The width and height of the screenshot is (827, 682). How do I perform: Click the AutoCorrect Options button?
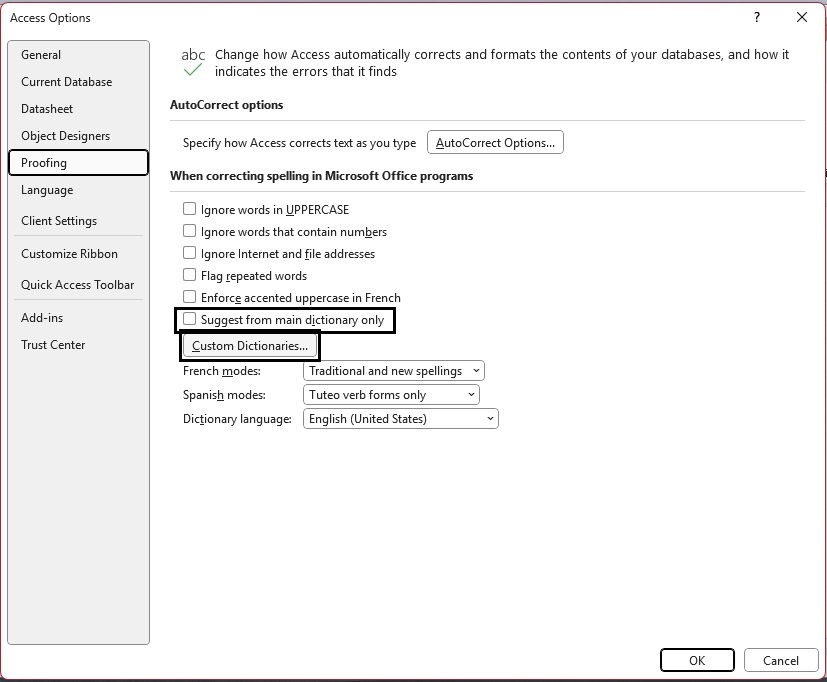coord(495,143)
